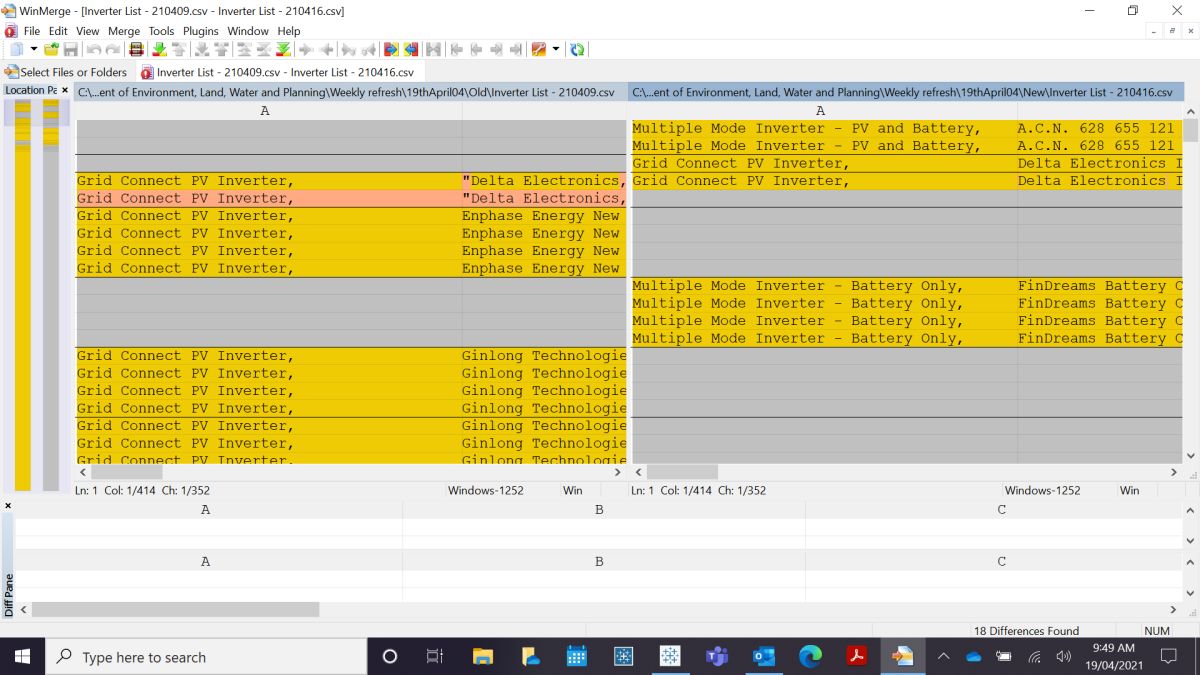The width and height of the screenshot is (1200, 675).
Task: Click left pane Windows-1252 encoding label
Action: [486, 490]
